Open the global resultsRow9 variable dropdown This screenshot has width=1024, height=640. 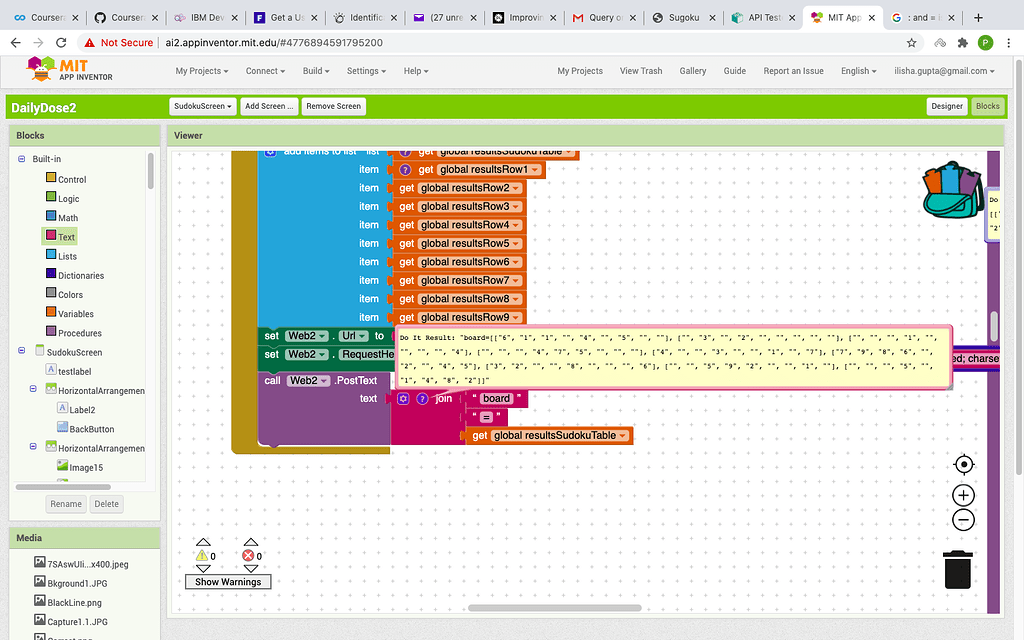click(x=515, y=317)
